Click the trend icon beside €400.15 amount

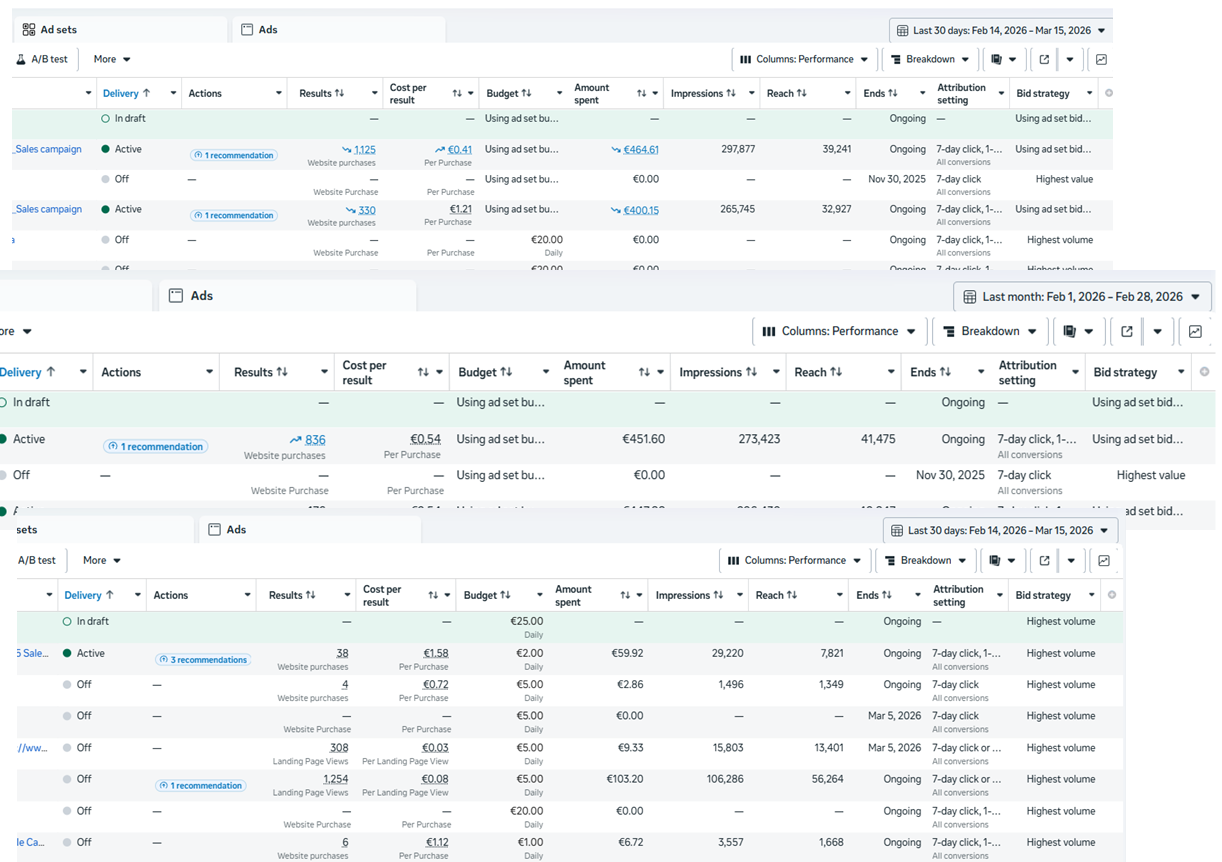616,211
